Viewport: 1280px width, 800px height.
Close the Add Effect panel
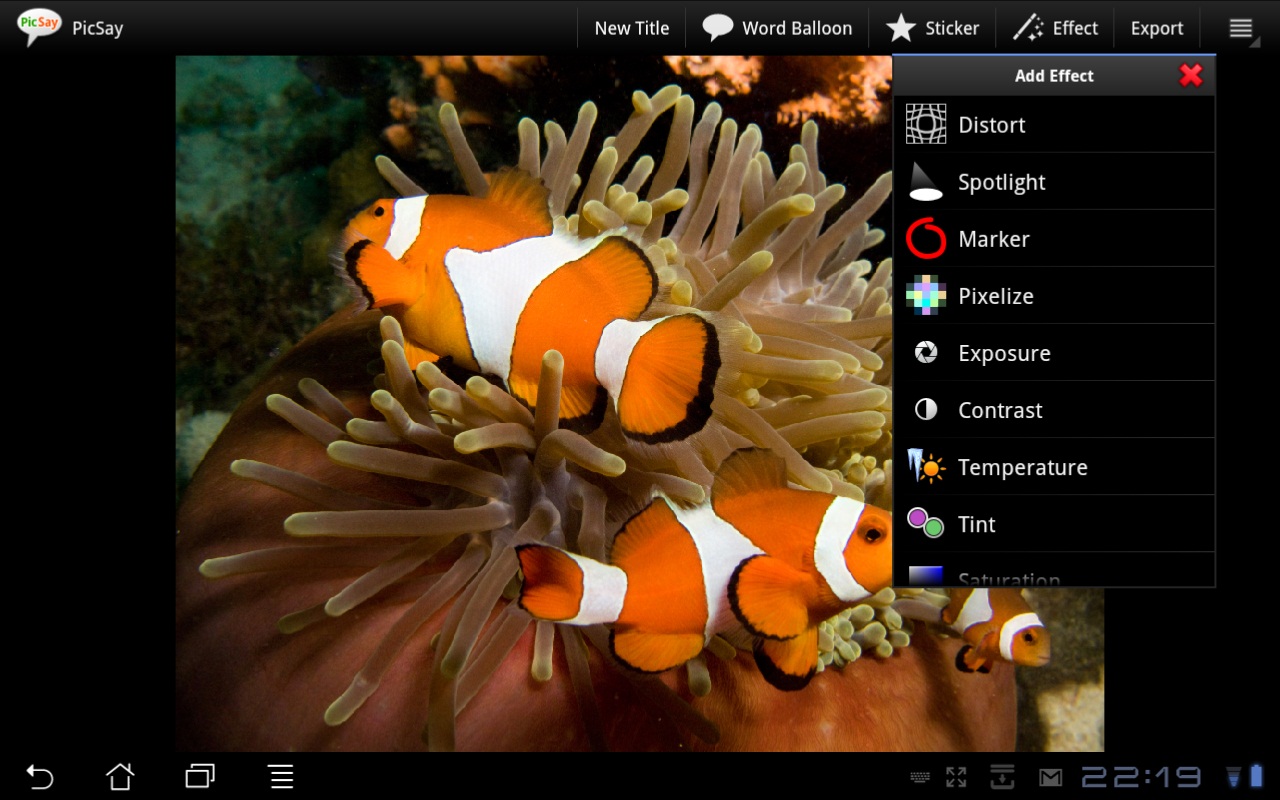tap(1191, 75)
